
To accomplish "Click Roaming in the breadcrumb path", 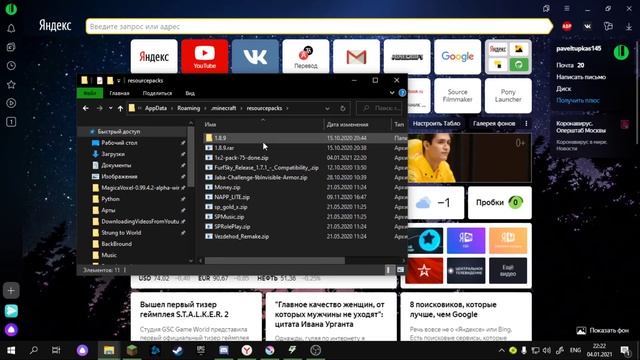I will [x=189, y=108].
